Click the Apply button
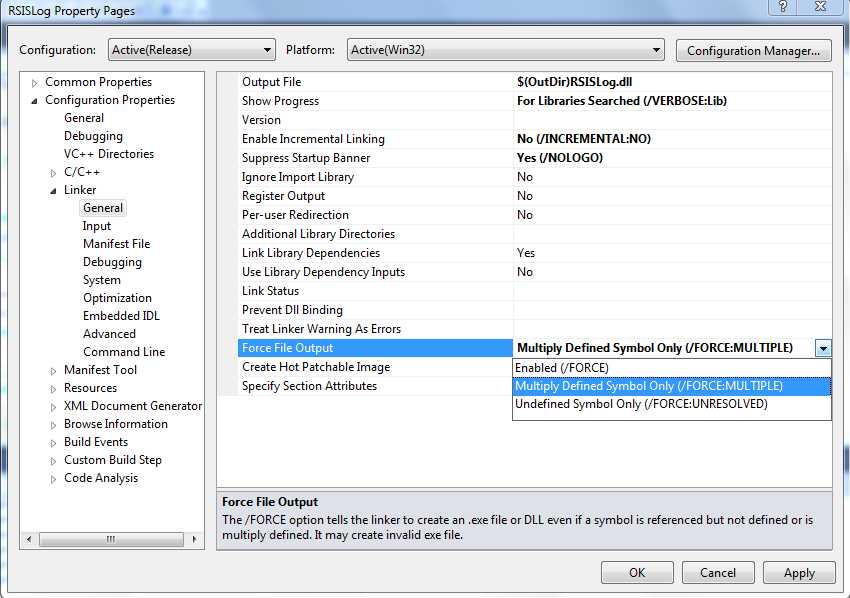Screen dimensions: 850x598 799,573
